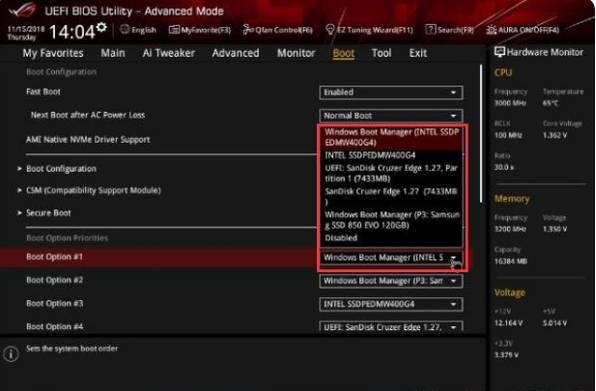The image size is (596, 391).
Task: Click the English language globe icon
Action: point(125,29)
